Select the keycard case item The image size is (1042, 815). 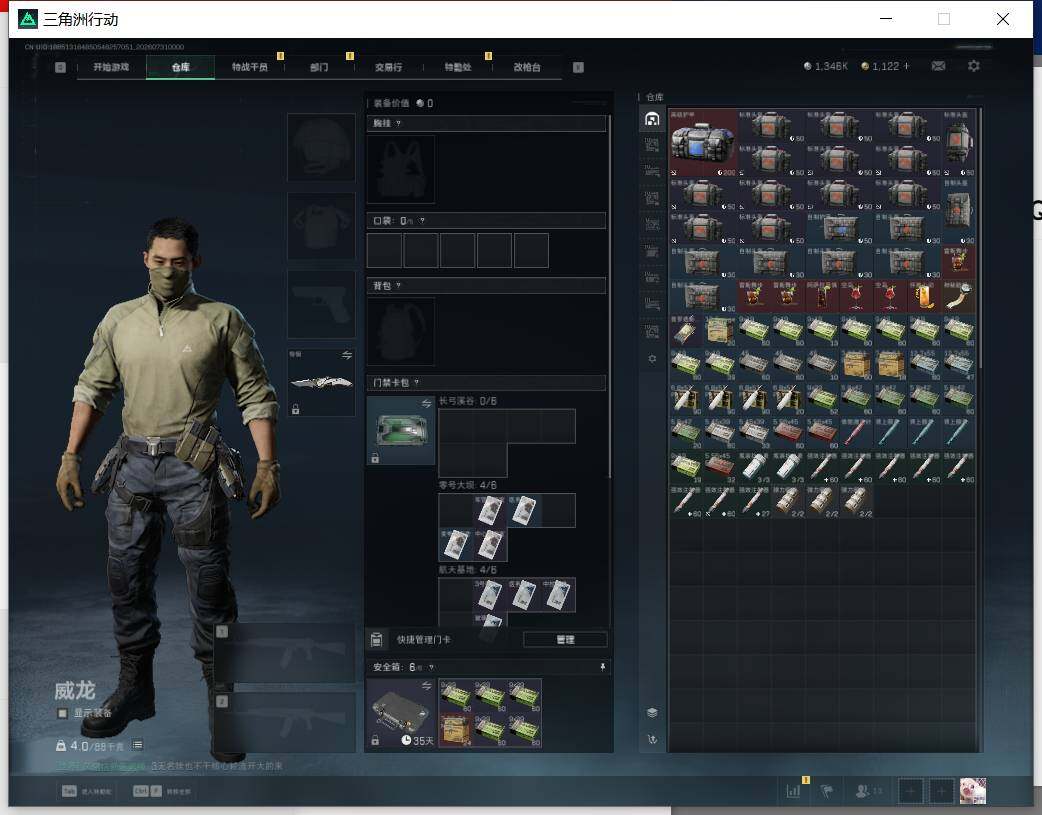[x=401, y=430]
